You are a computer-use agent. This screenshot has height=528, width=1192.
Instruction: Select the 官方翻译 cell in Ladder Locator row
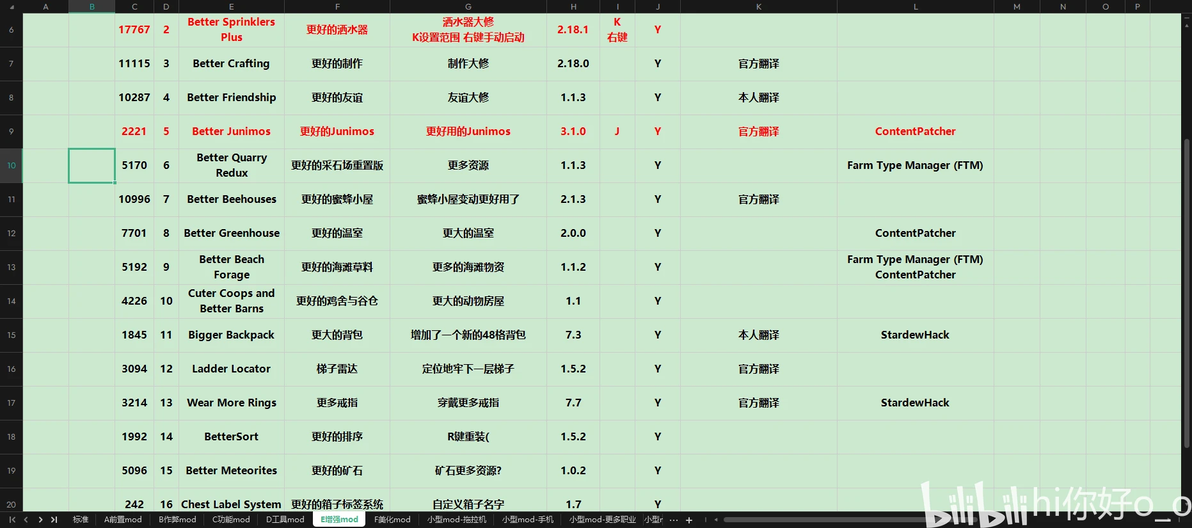(759, 368)
